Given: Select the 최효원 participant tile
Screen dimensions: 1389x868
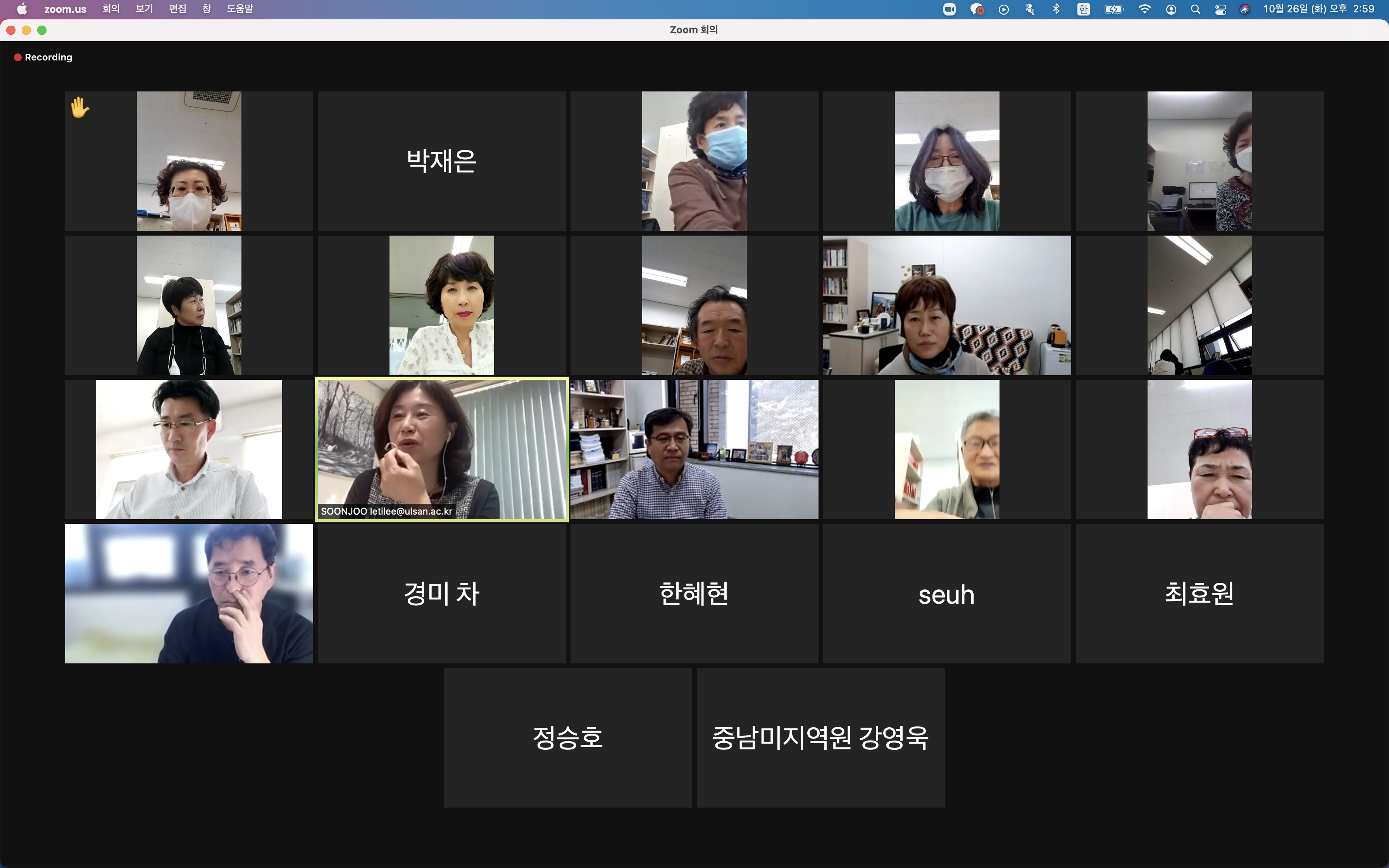Looking at the screenshot, I should [1199, 594].
